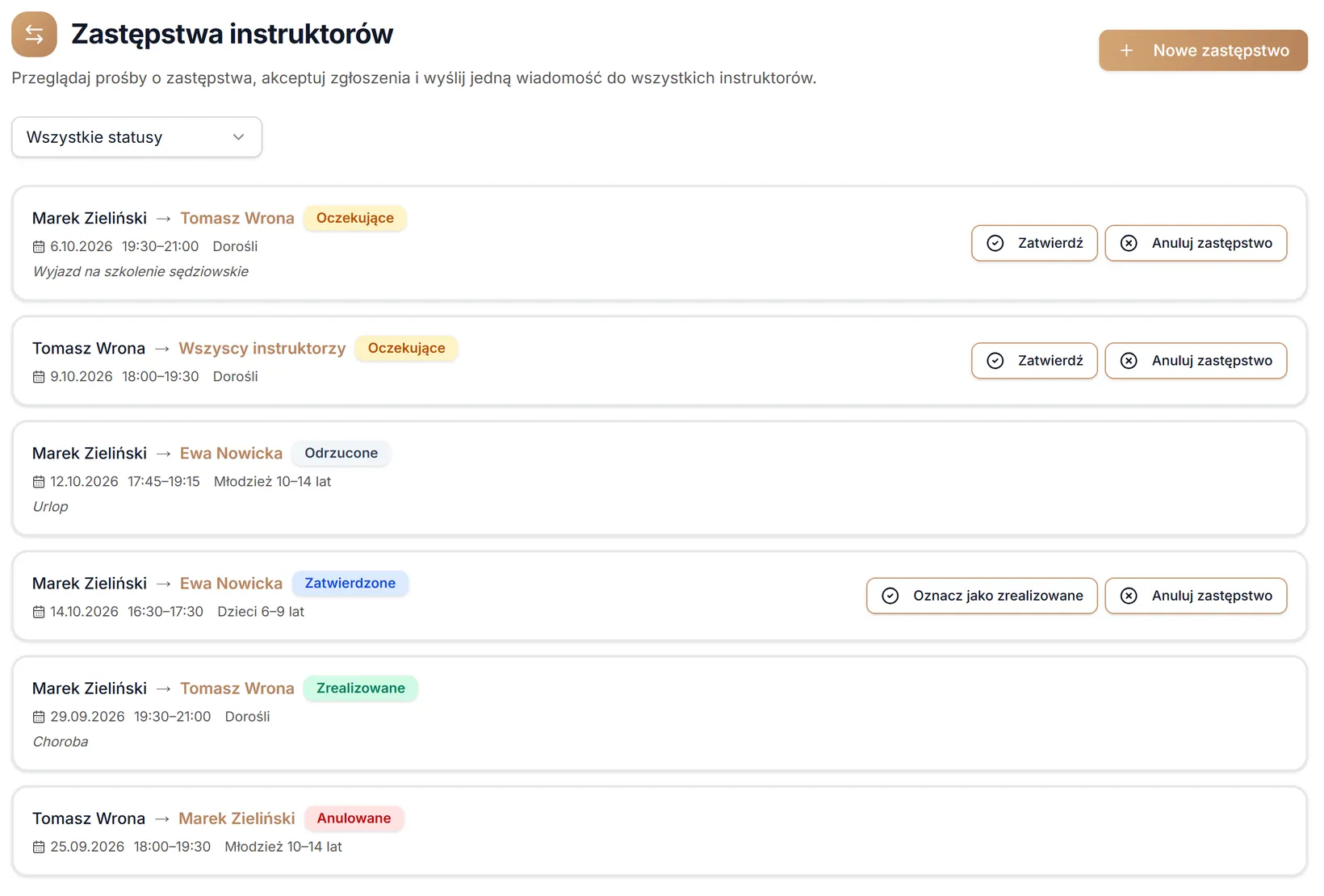Click the Zrealizowane status badge
The image size is (1324, 896).
pos(360,689)
